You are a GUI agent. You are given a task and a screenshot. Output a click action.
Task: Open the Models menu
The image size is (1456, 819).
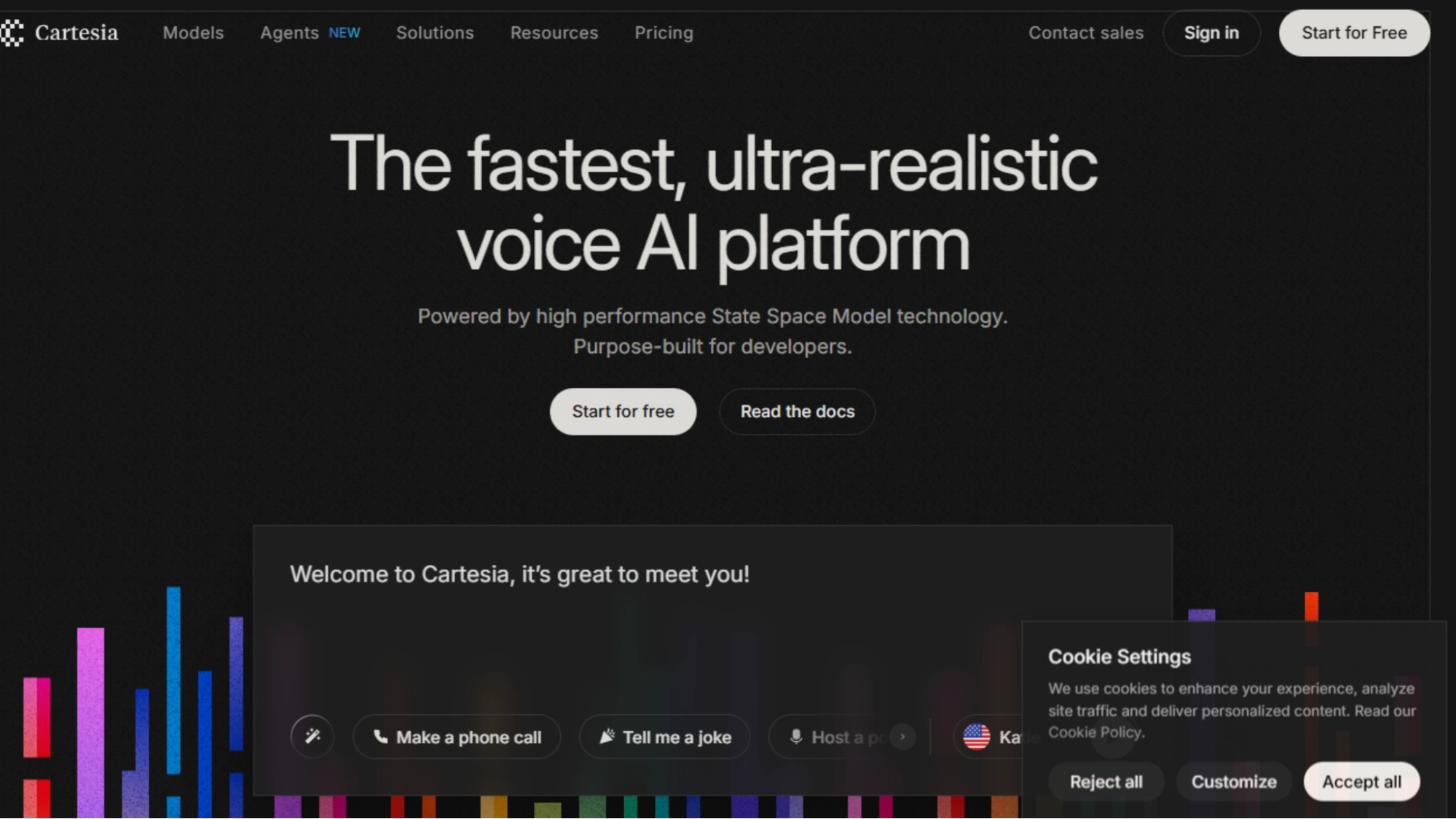(x=193, y=33)
